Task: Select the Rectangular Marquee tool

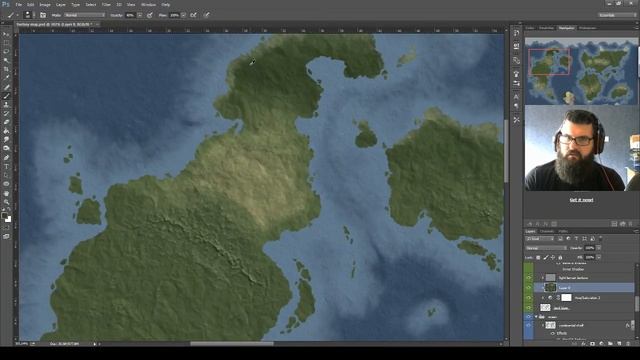Action: (6, 42)
